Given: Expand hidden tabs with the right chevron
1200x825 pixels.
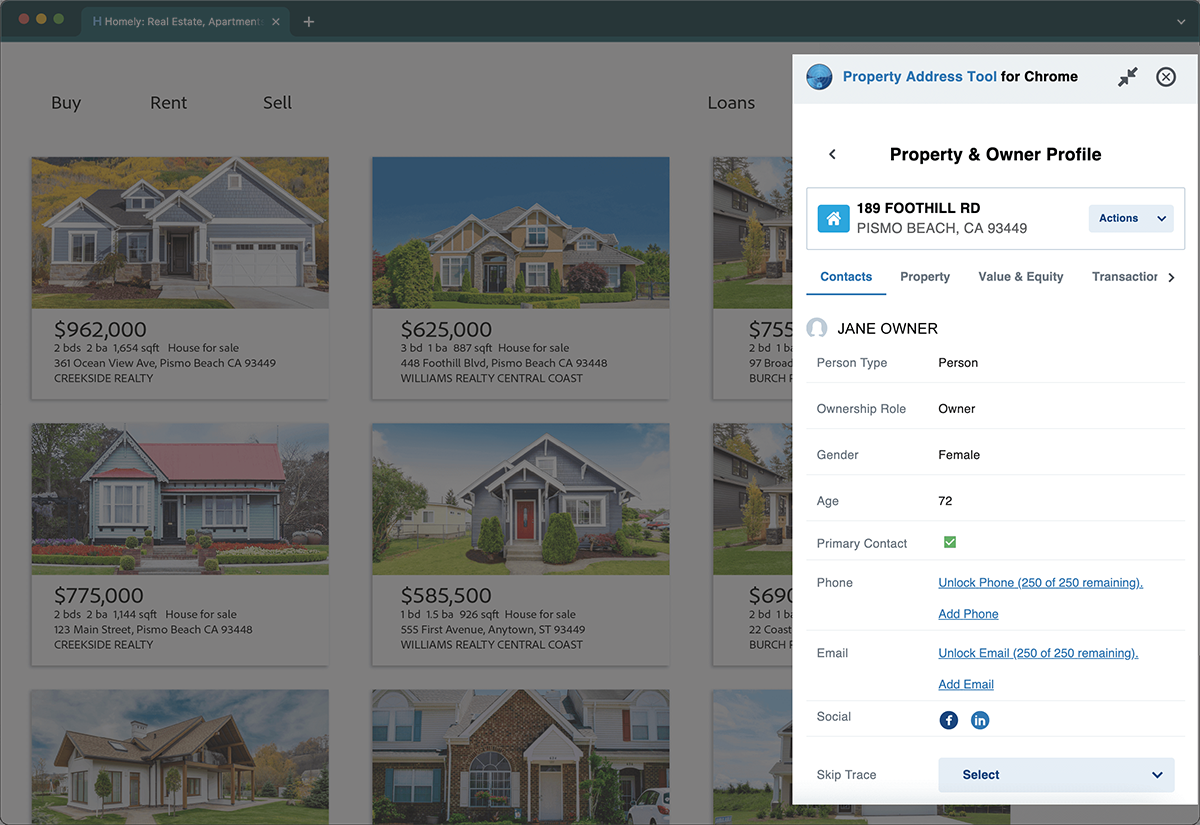Looking at the screenshot, I should [x=1171, y=277].
